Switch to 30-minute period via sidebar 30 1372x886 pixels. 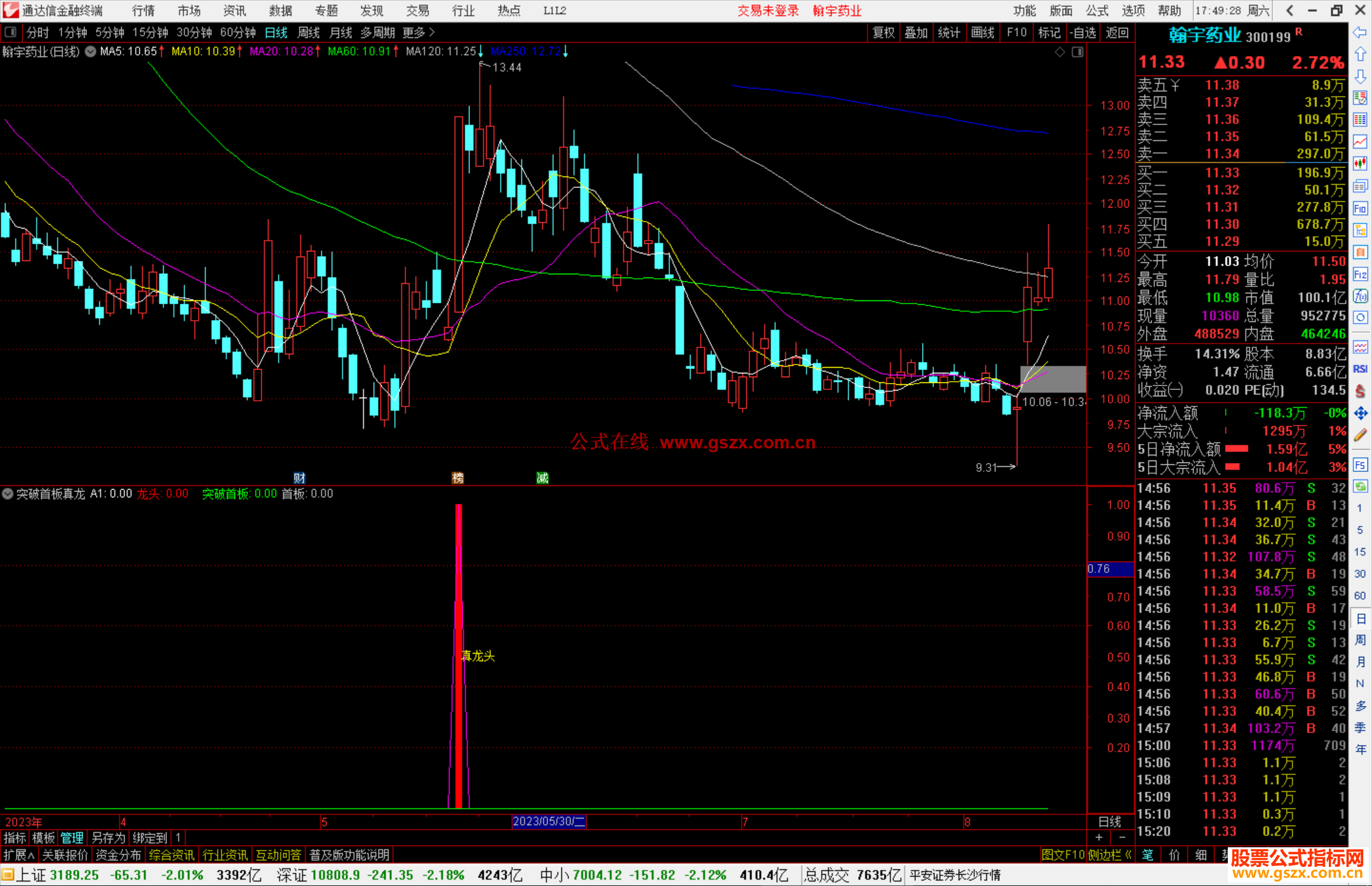point(1360,574)
